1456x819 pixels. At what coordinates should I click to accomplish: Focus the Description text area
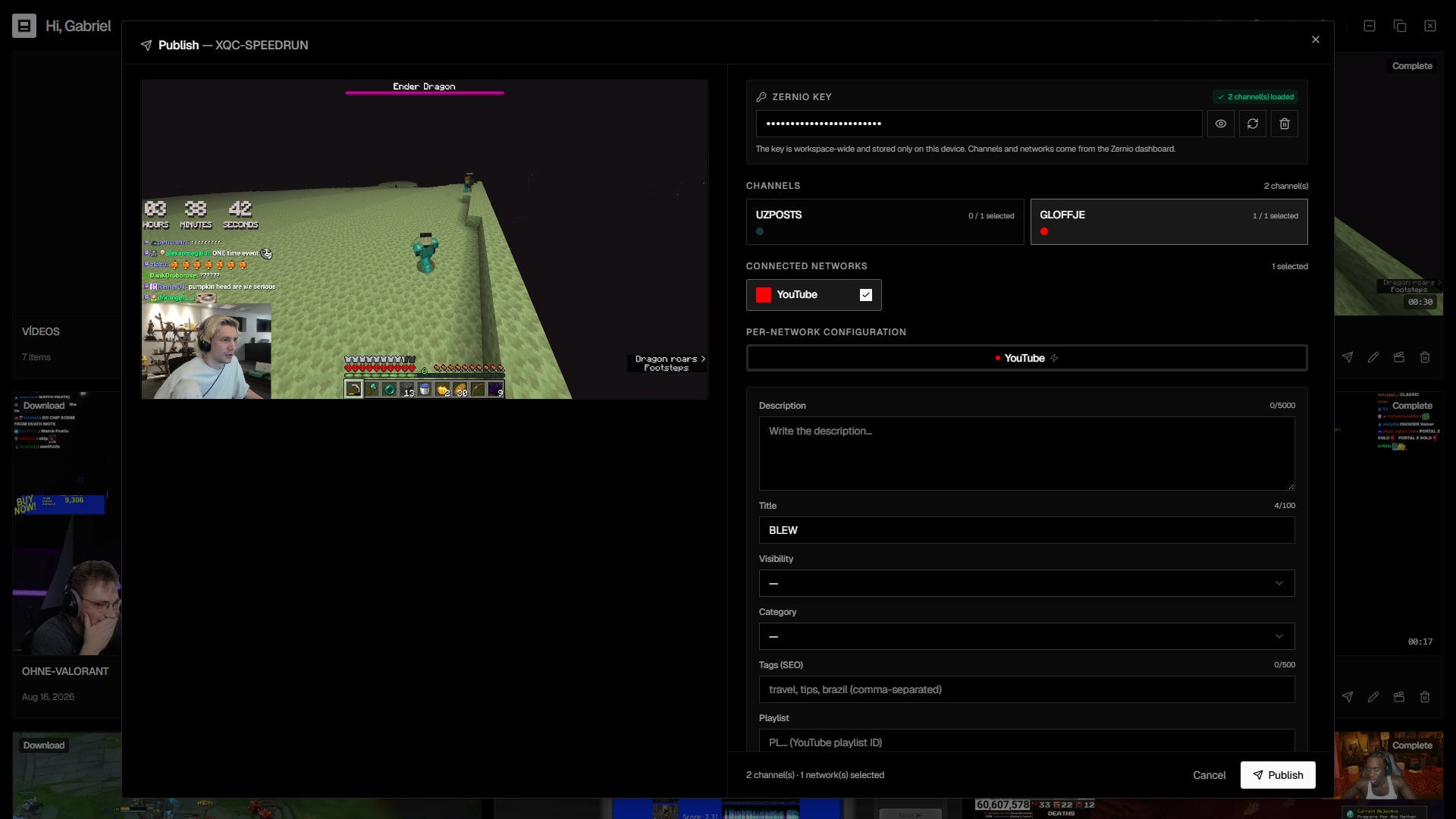[x=1027, y=453]
